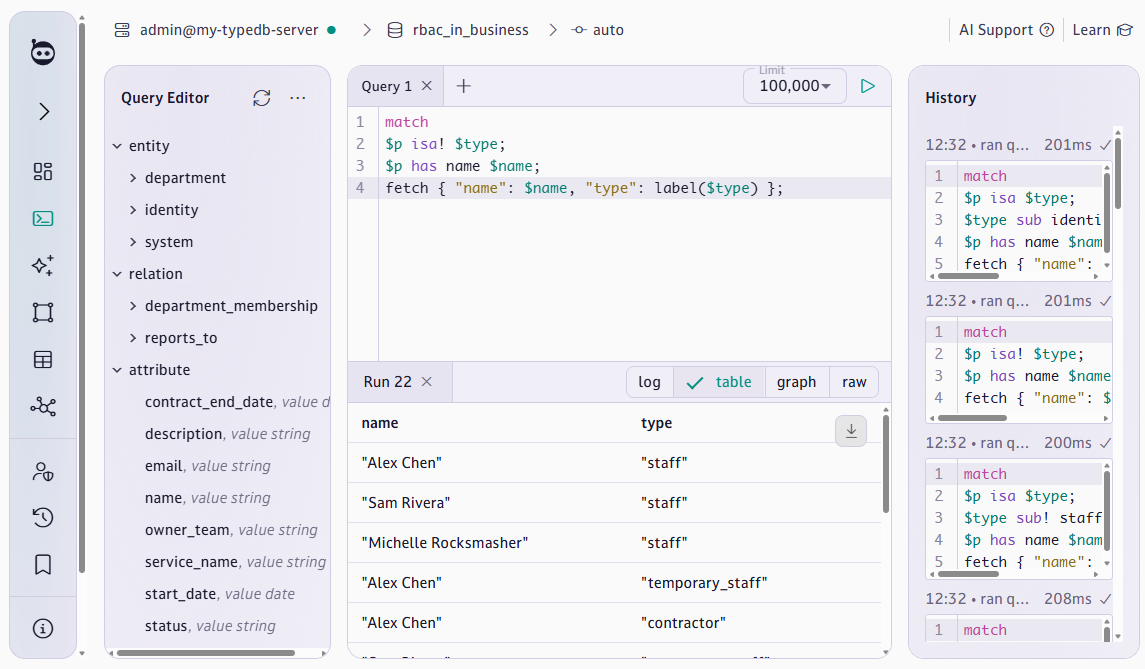Close the Query 1 tab
The width and height of the screenshot is (1145, 669).
tap(427, 85)
